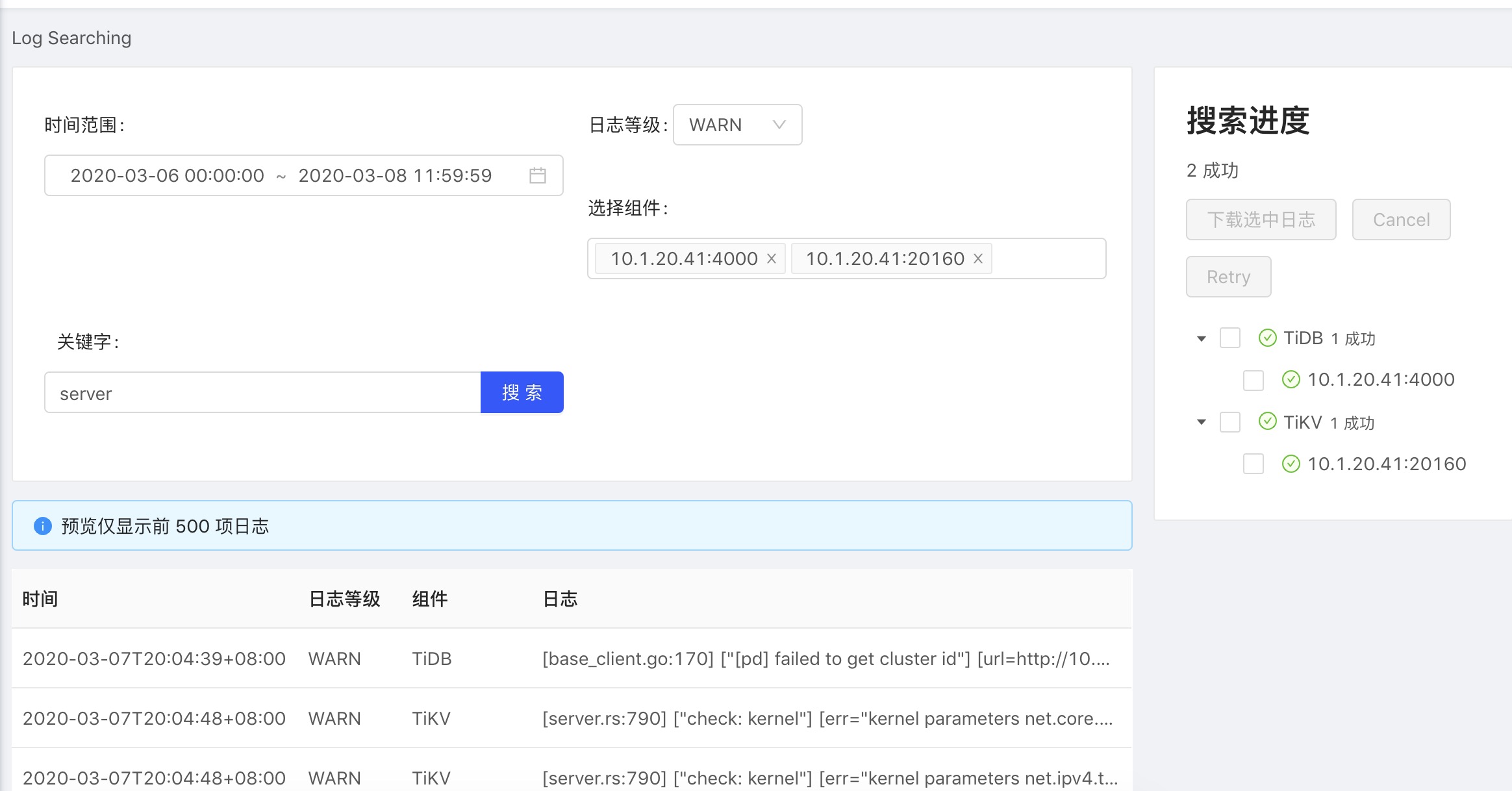Check the TiDB group checkbox
The width and height of the screenshot is (1512, 791).
coord(1229,338)
